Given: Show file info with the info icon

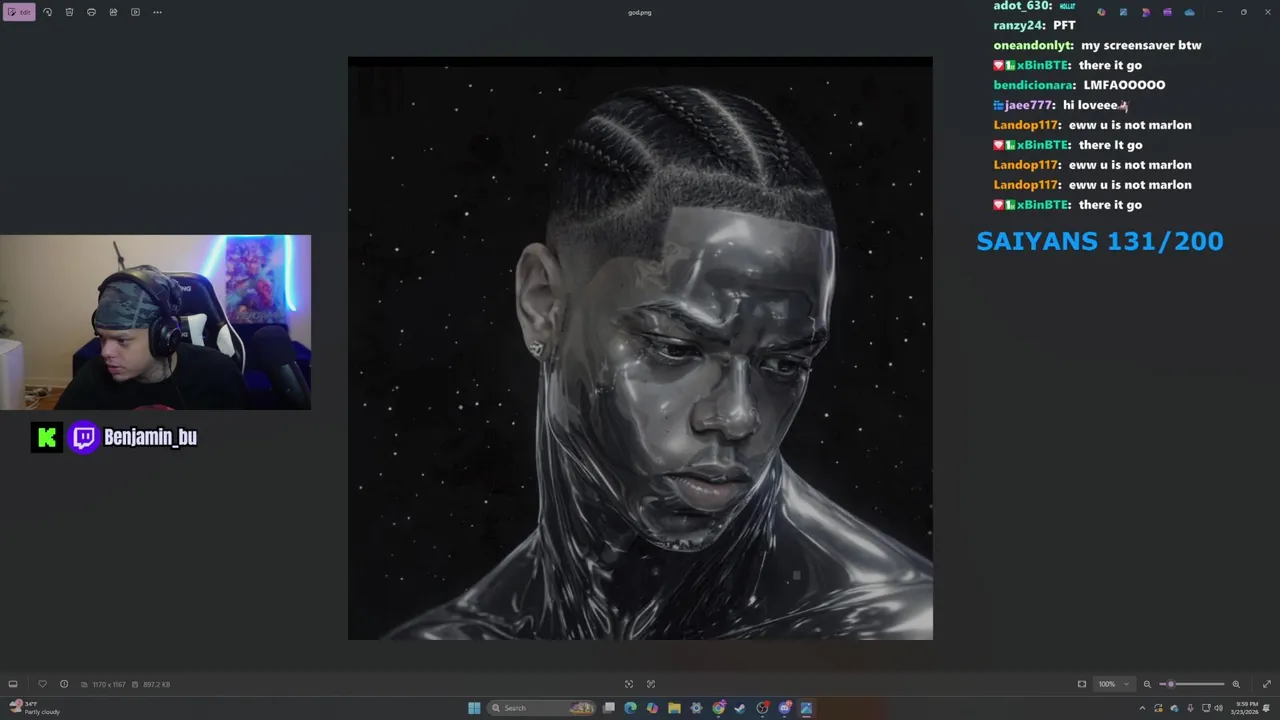Looking at the screenshot, I should point(64,684).
